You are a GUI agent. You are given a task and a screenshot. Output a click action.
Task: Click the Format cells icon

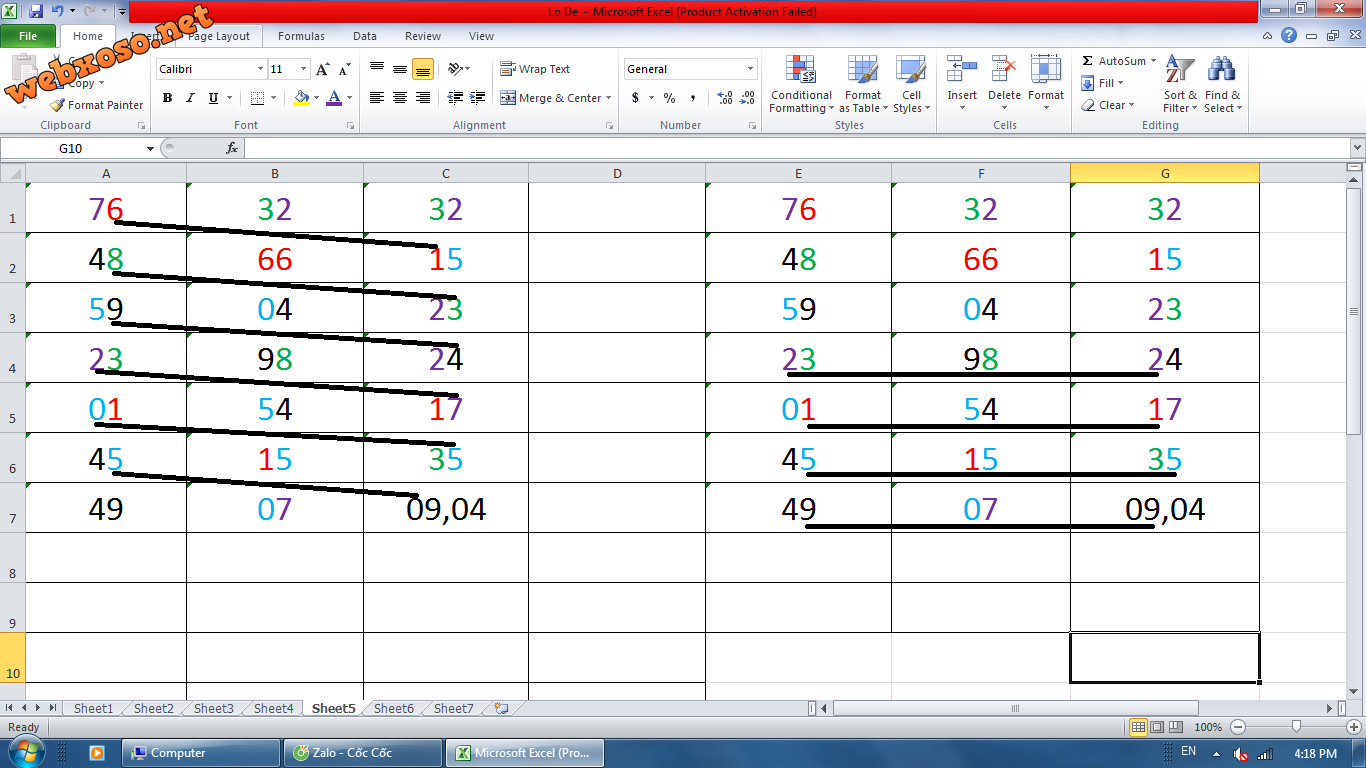[1046, 69]
